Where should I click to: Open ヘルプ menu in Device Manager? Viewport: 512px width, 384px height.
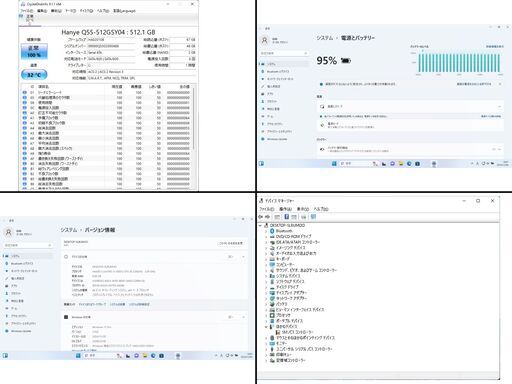(x=321, y=209)
